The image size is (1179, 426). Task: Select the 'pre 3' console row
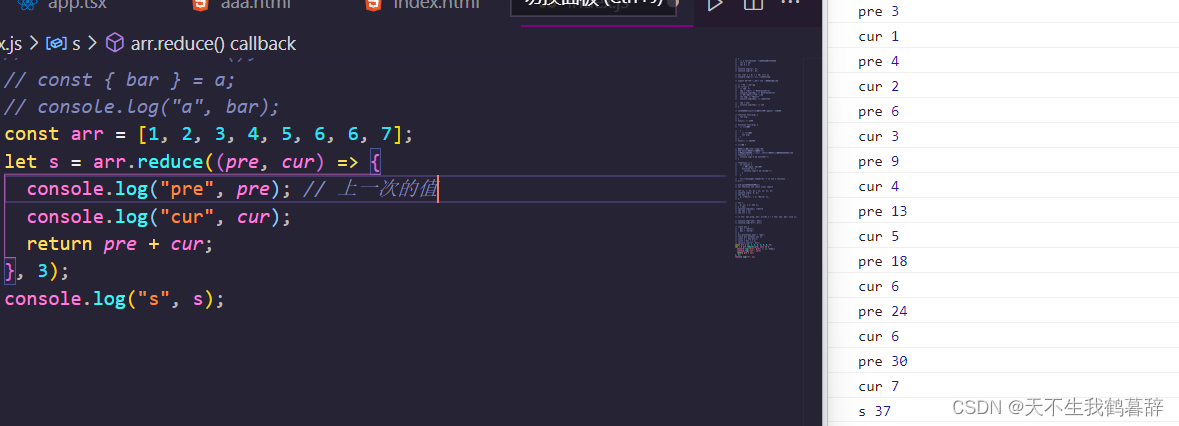(x=1003, y=11)
